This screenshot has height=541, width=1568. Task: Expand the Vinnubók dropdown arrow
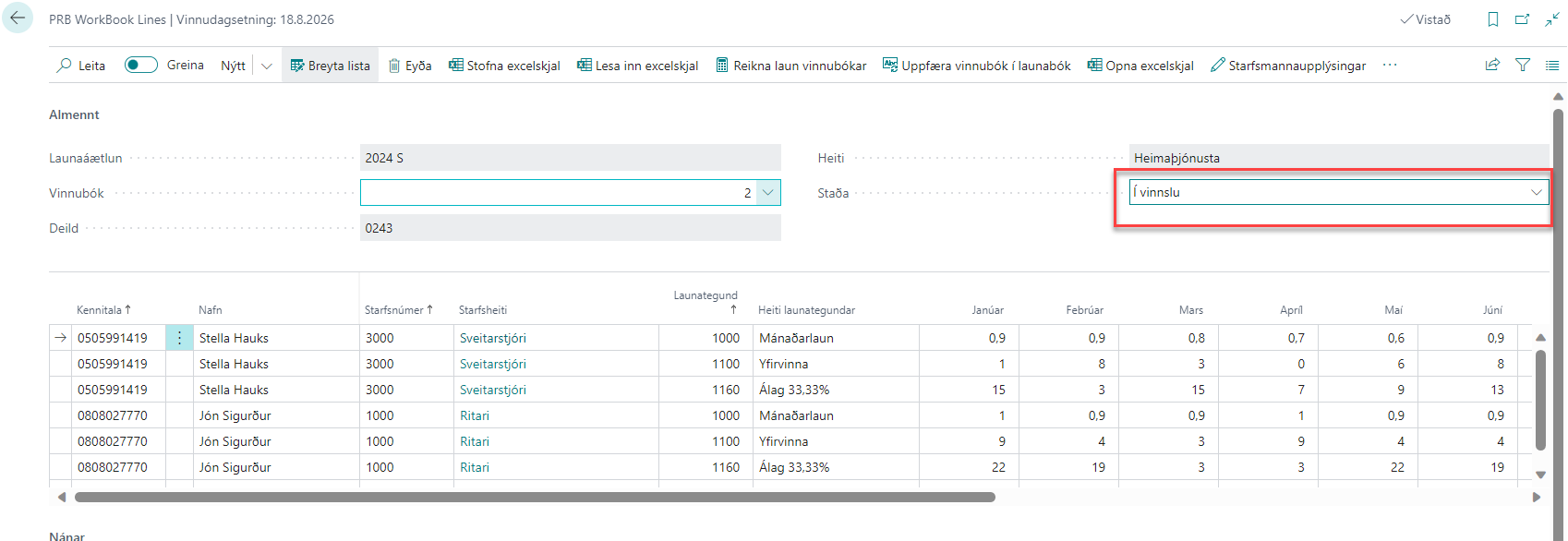[x=768, y=193]
